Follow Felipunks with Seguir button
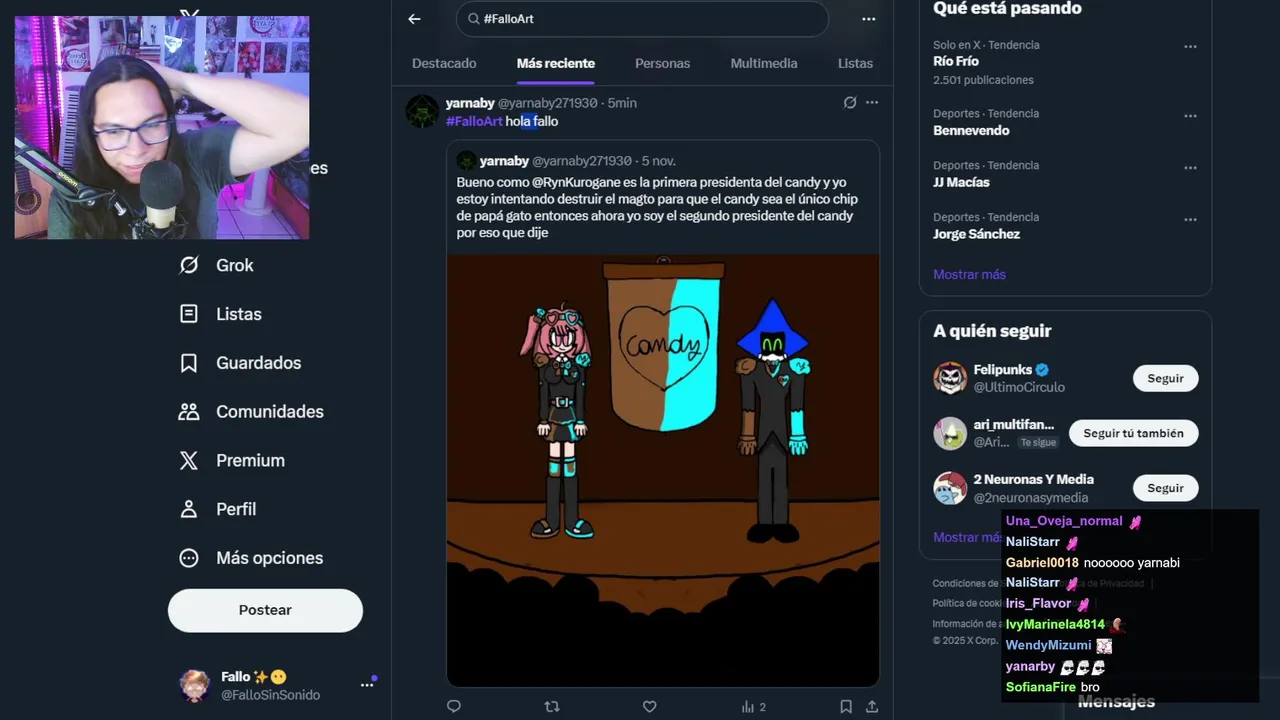This screenshot has height=720, width=1280. (x=1165, y=378)
